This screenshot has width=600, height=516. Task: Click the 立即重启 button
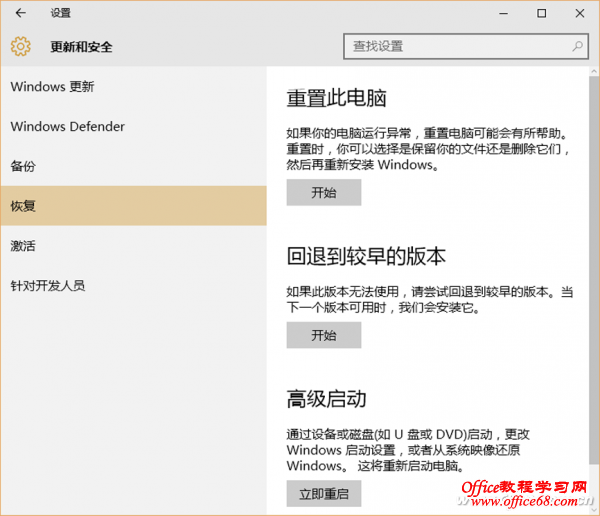click(323, 493)
